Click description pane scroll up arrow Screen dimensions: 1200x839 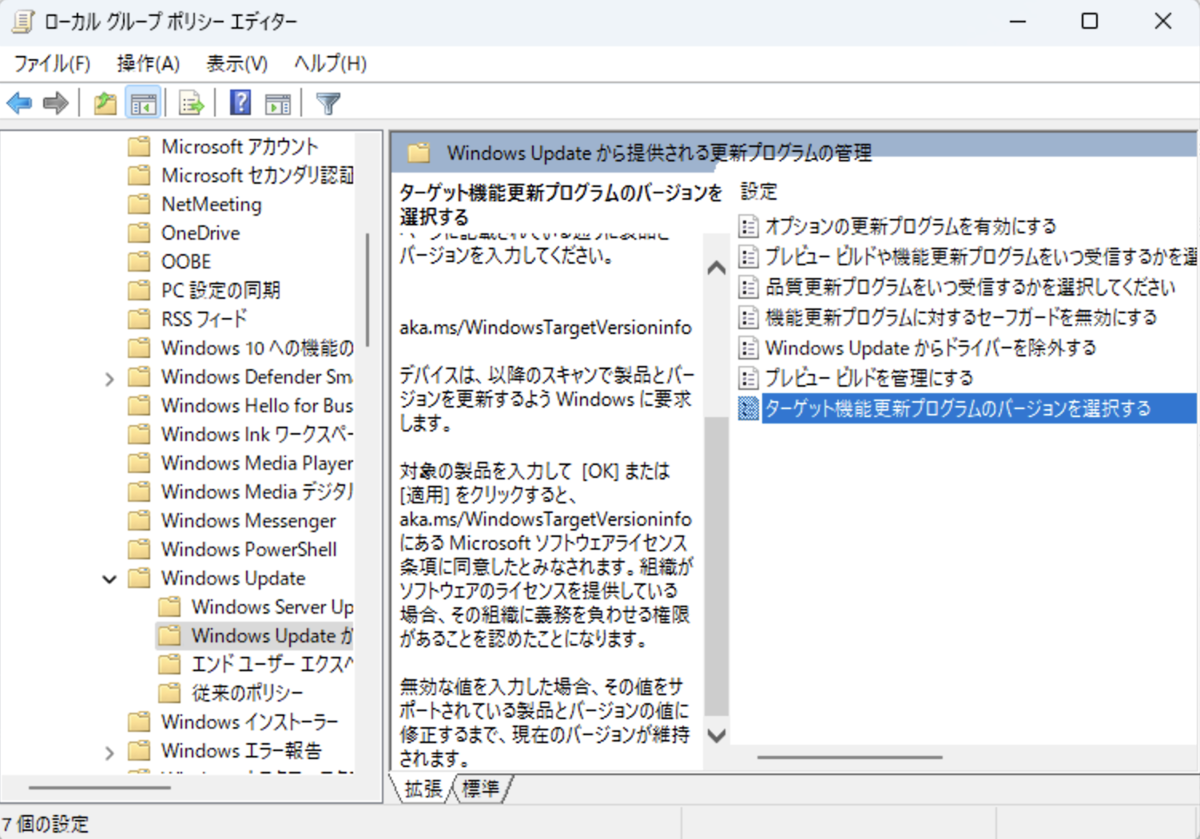coord(716,267)
